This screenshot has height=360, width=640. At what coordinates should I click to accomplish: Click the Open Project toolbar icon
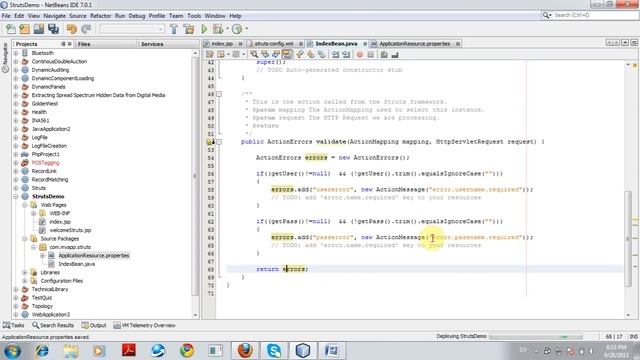pos(39,29)
